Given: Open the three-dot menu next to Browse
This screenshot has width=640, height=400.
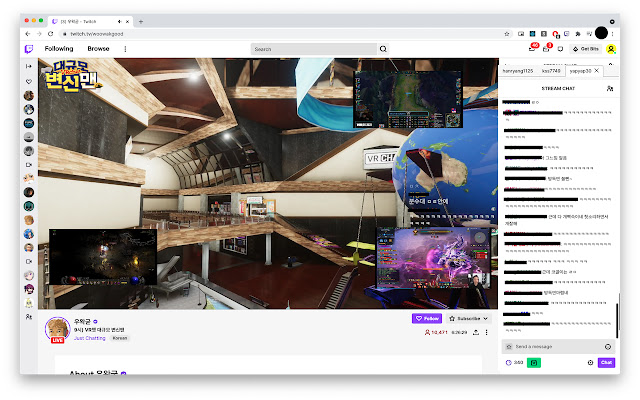Looking at the screenshot, I should tap(125, 49).
